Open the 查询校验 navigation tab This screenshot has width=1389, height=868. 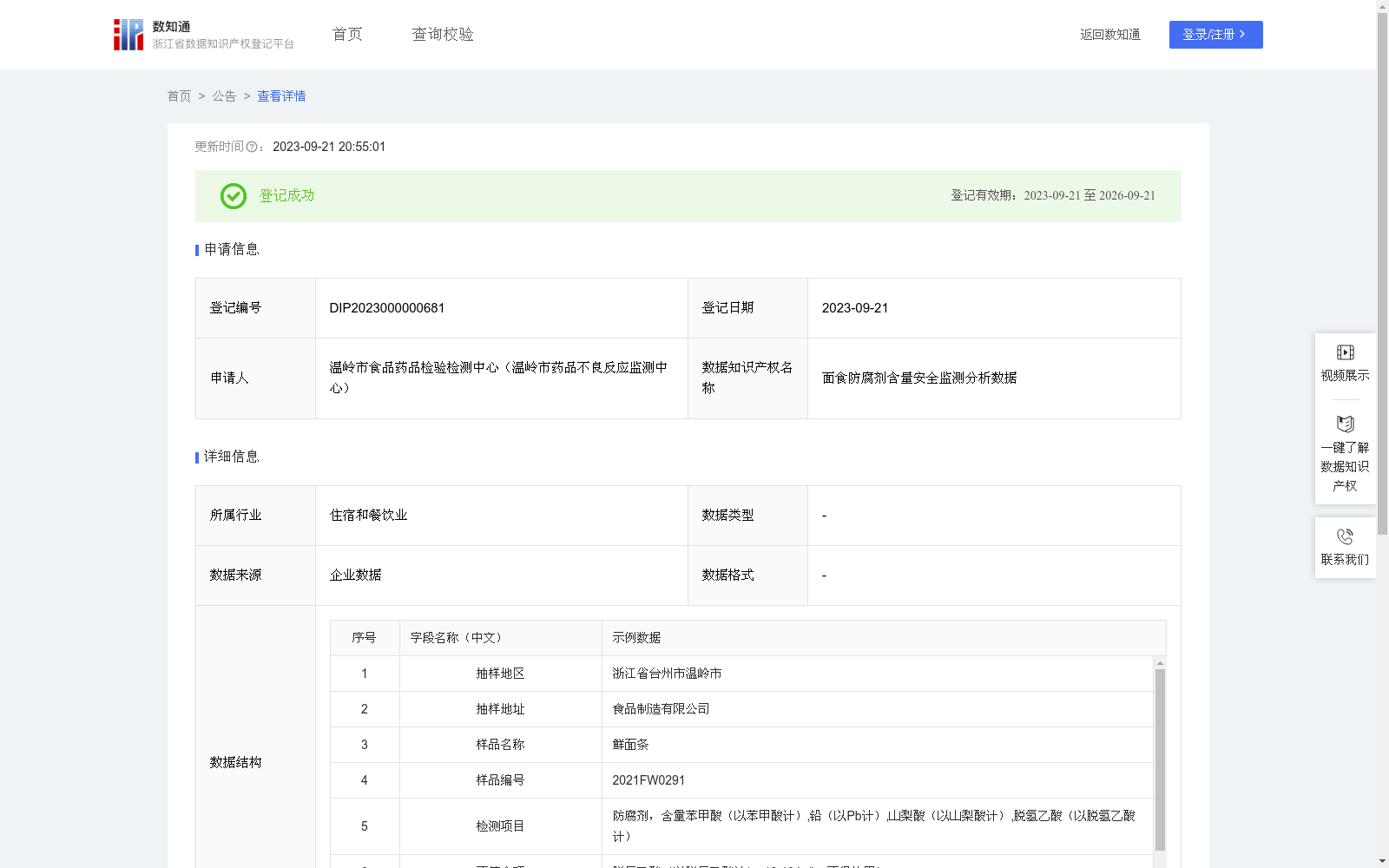point(443,35)
